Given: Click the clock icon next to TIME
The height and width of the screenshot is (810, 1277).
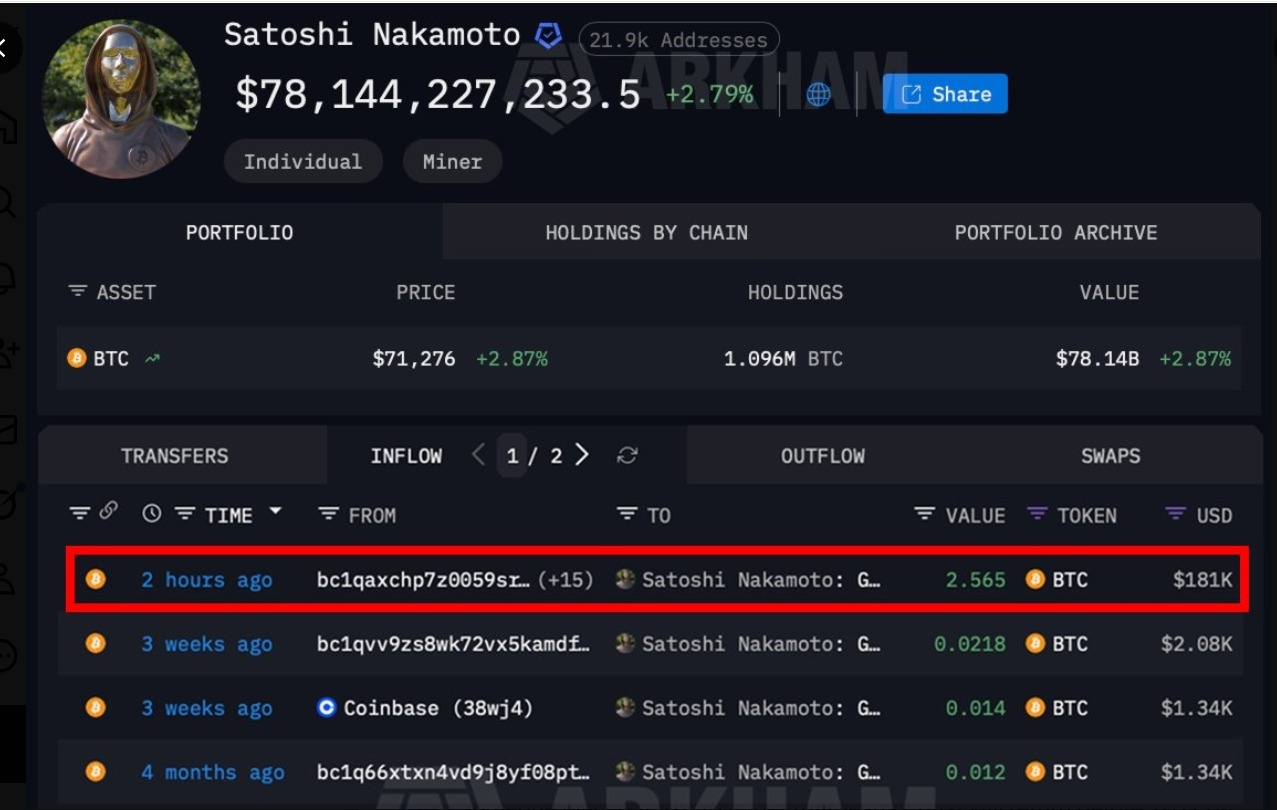Looking at the screenshot, I should coord(152,514).
